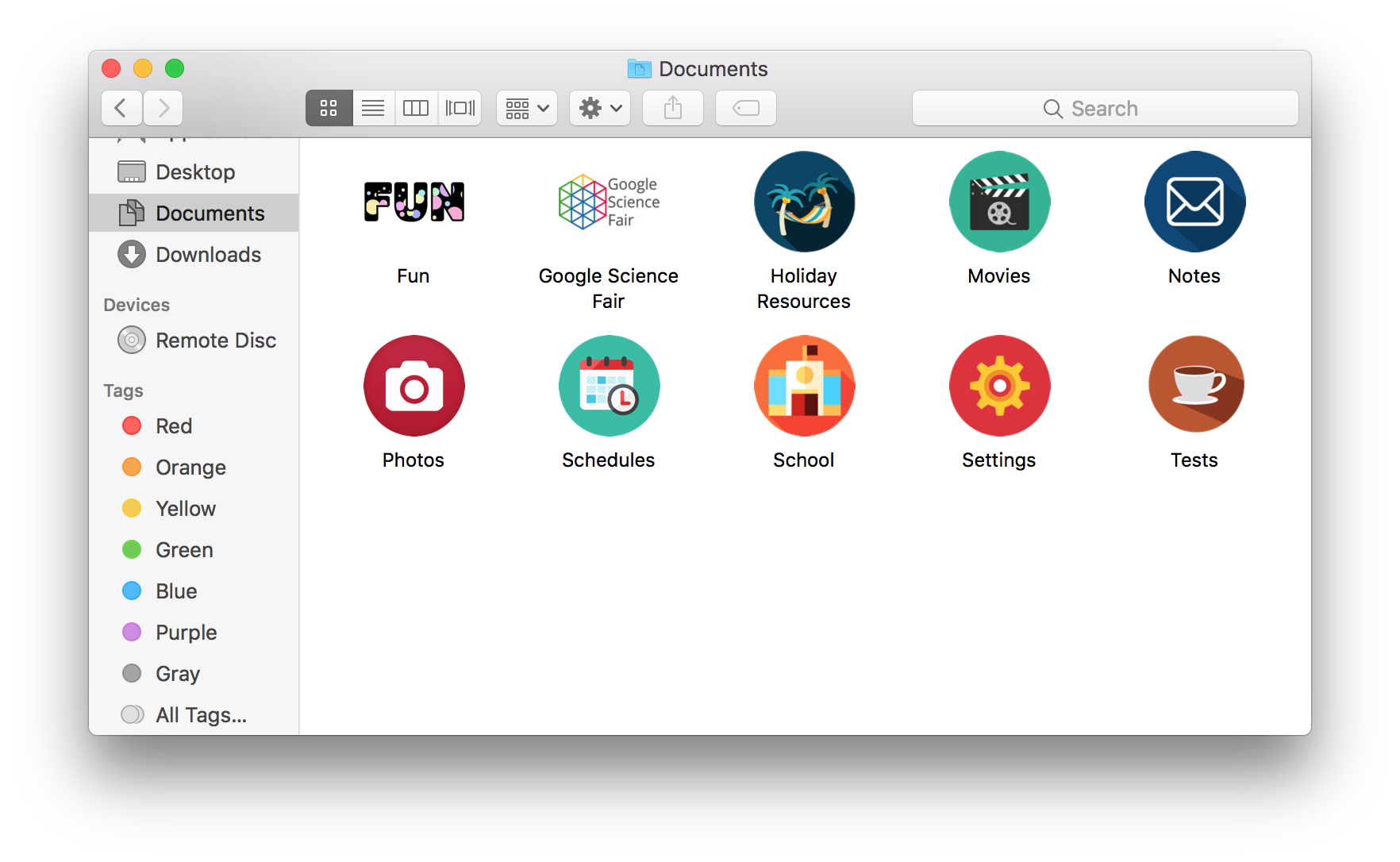
Task: Open the item arrangement dropdown
Action: point(526,108)
